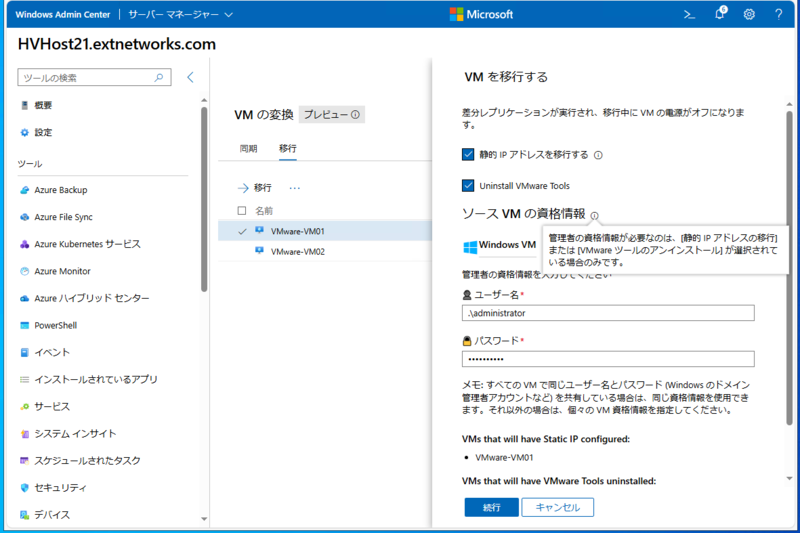This screenshot has width=800, height=533.
Task: Open the サーバー マネージャー dropdown
Action: (181, 15)
